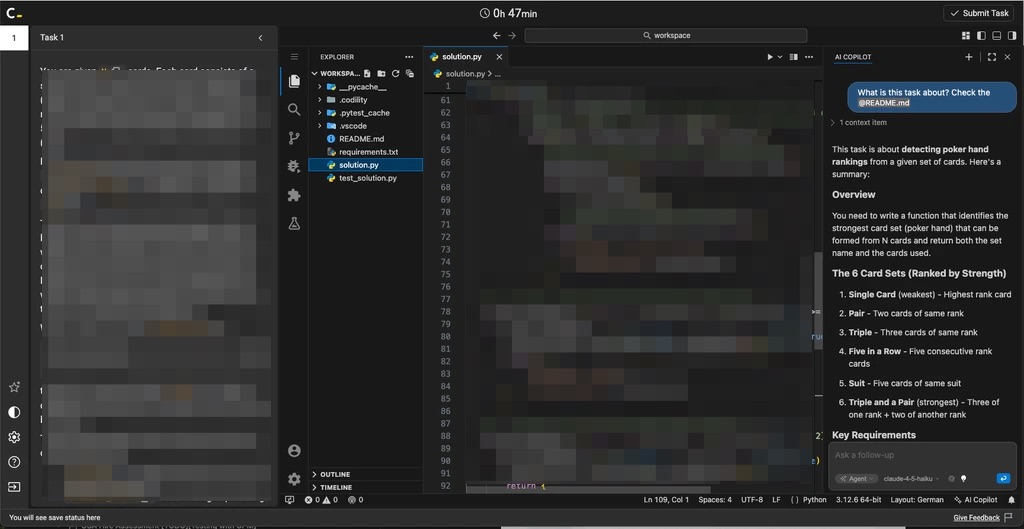Toggle the bottom panel layout icon

coord(997,35)
